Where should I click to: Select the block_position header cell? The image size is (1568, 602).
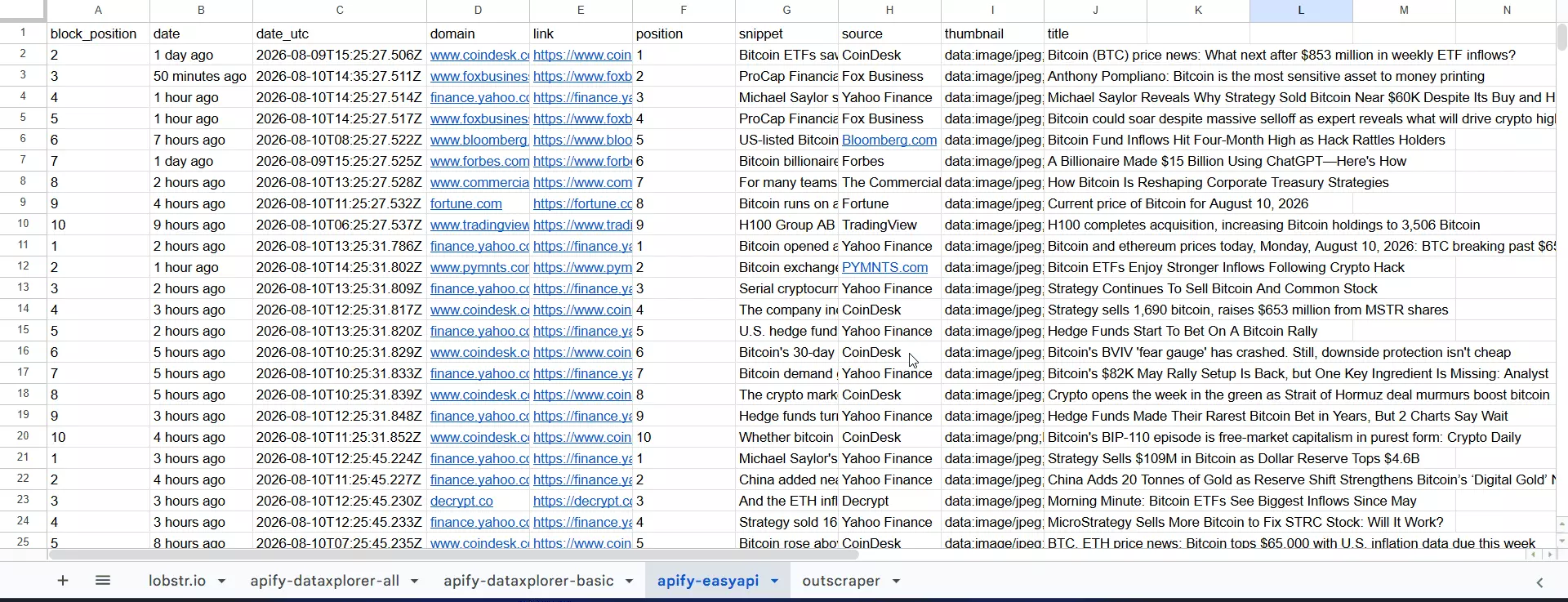pos(98,33)
